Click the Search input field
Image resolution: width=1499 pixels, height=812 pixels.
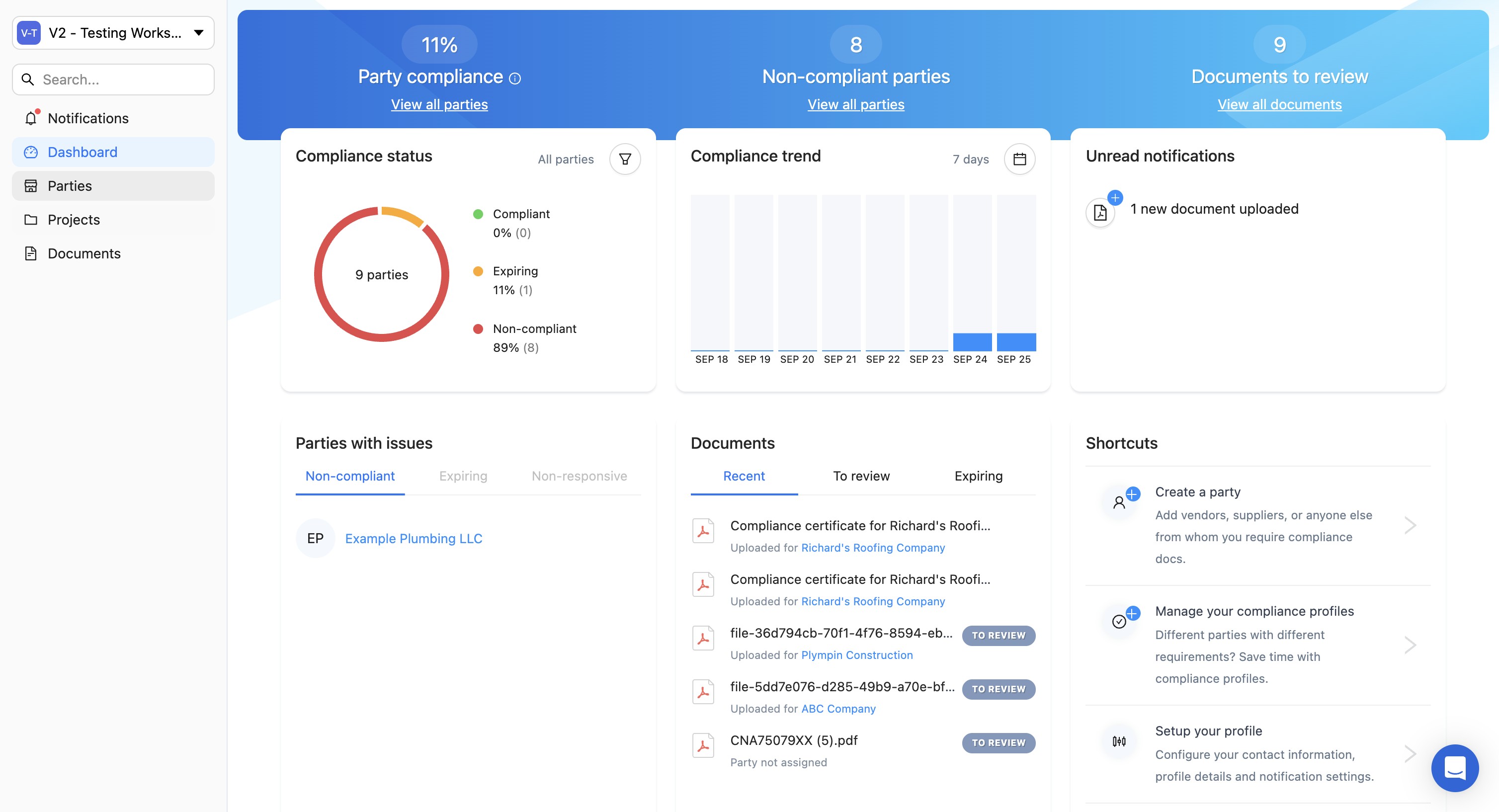[122, 80]
